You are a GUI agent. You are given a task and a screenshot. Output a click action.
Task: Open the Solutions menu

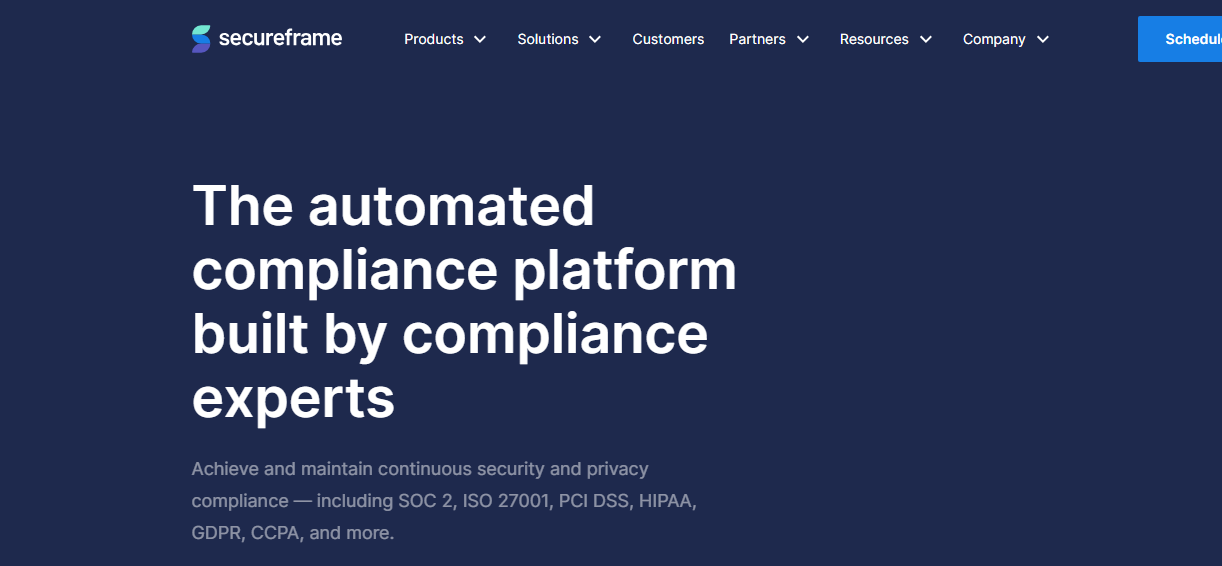point(548,39)
